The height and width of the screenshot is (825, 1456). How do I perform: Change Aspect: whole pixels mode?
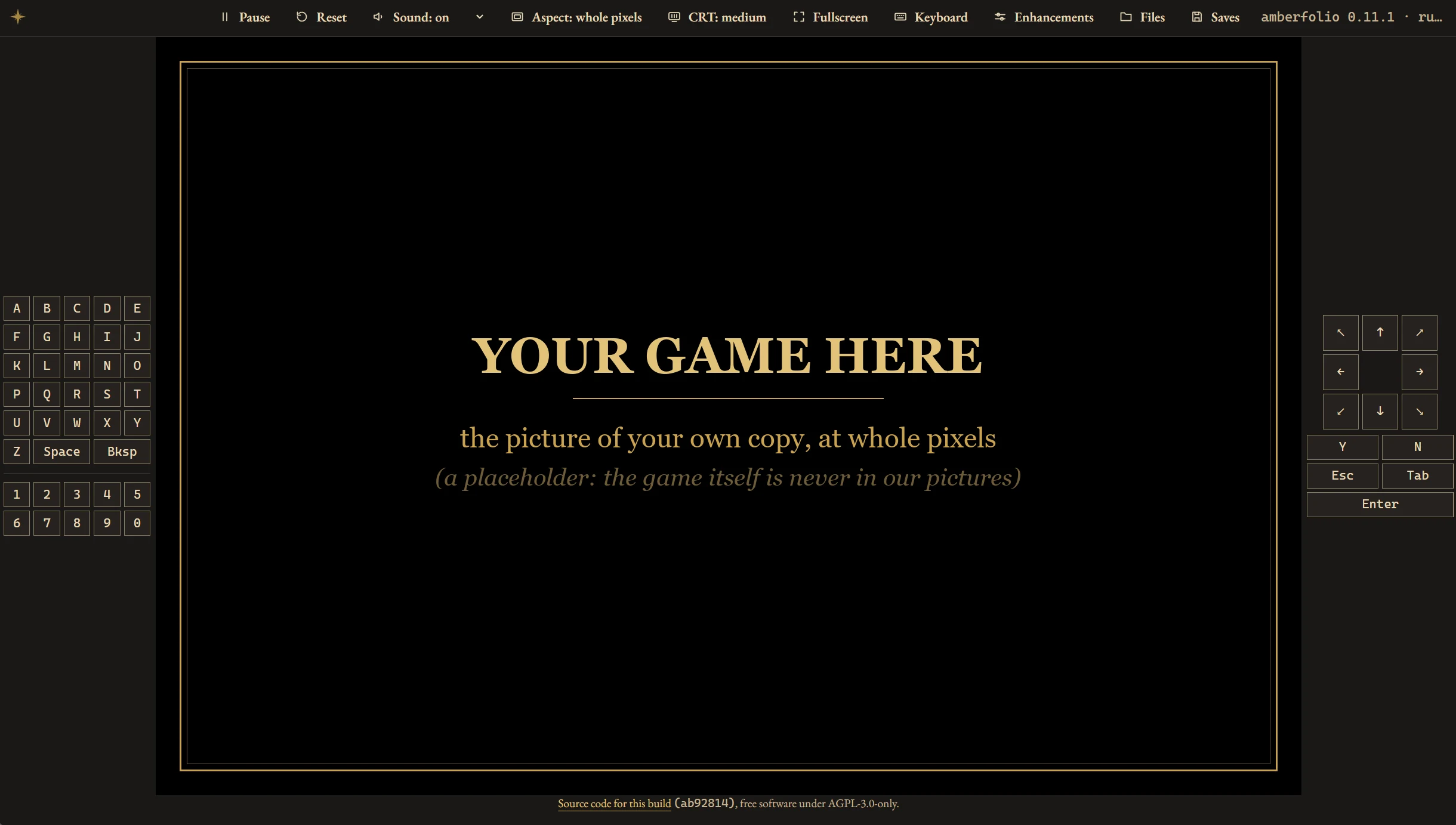click(x=576, y=17)
